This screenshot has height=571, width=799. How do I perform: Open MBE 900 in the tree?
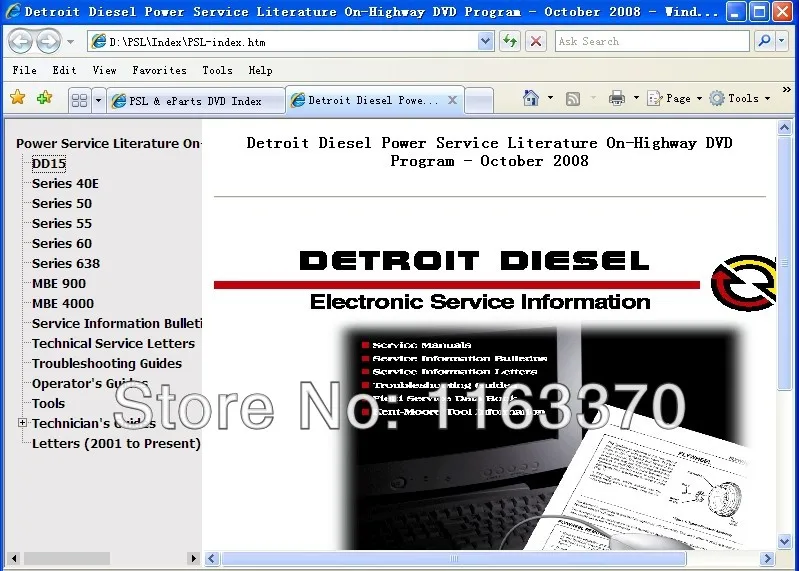point(59,283)
